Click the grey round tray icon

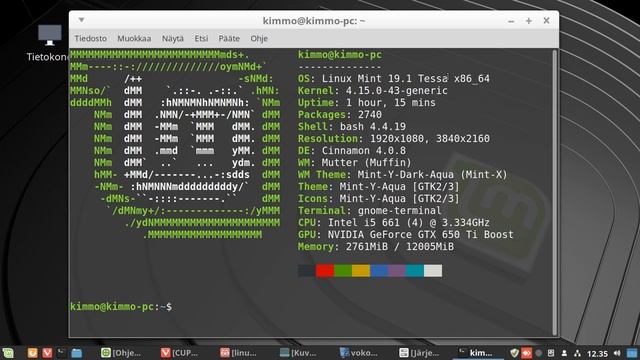(x=539, y=353)
